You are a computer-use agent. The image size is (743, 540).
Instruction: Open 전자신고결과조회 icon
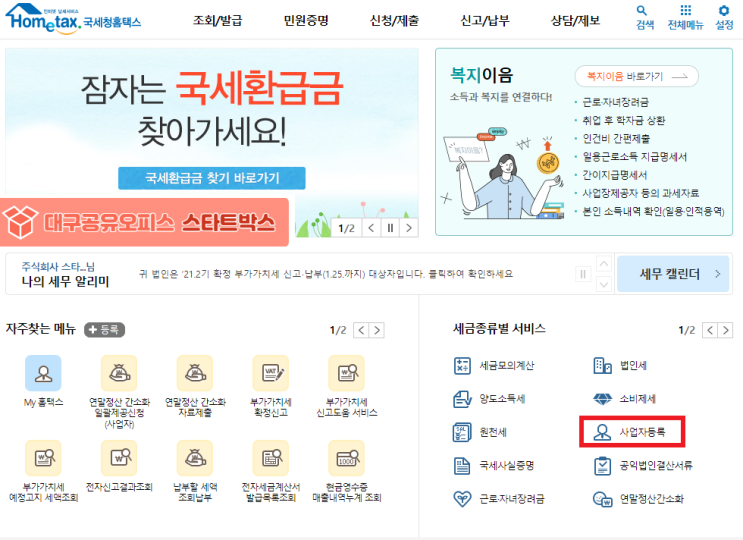pyautogui.click(x=119, y=458)
